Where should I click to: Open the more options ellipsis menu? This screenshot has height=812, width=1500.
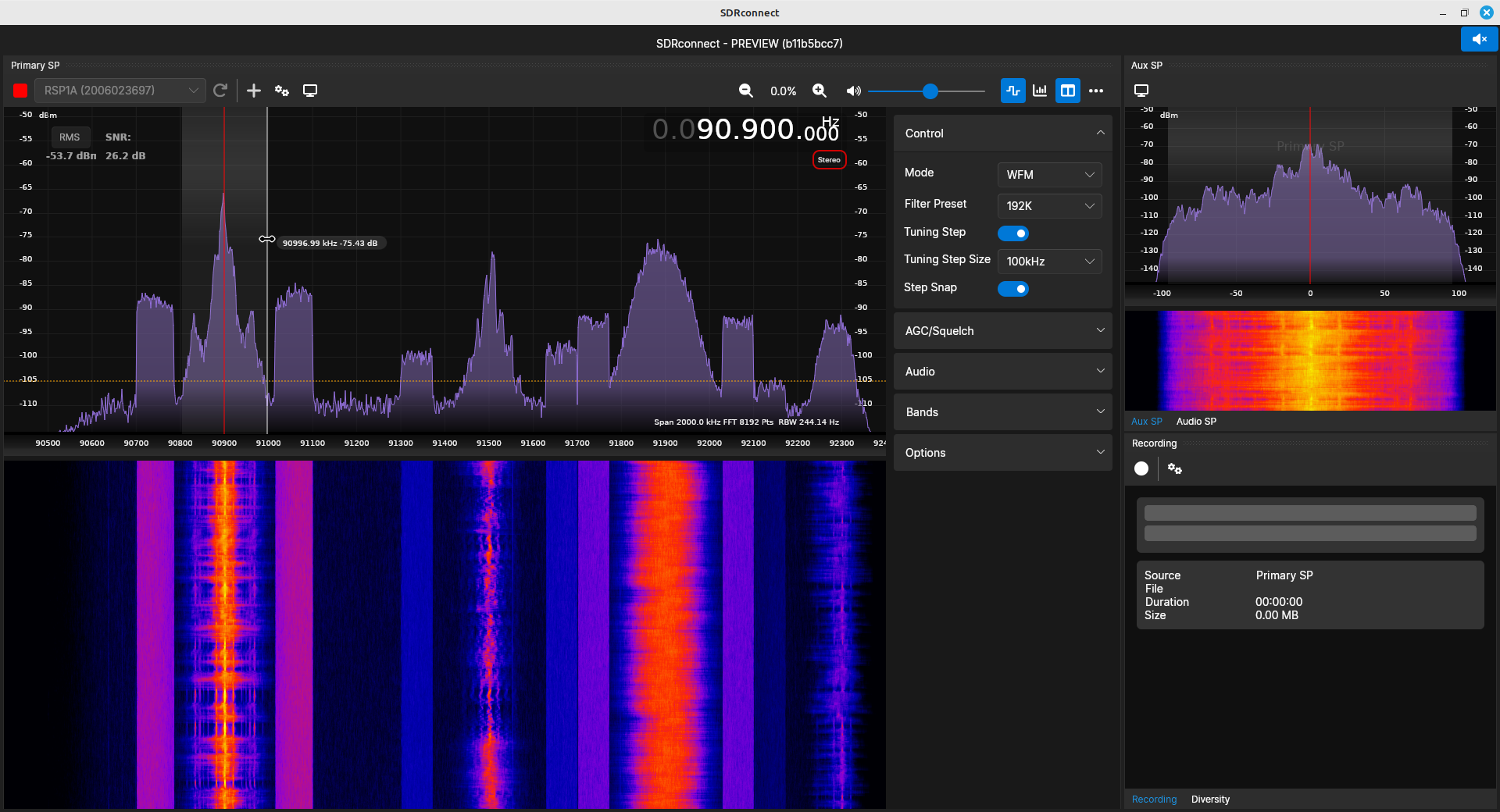click(1096, 91)
